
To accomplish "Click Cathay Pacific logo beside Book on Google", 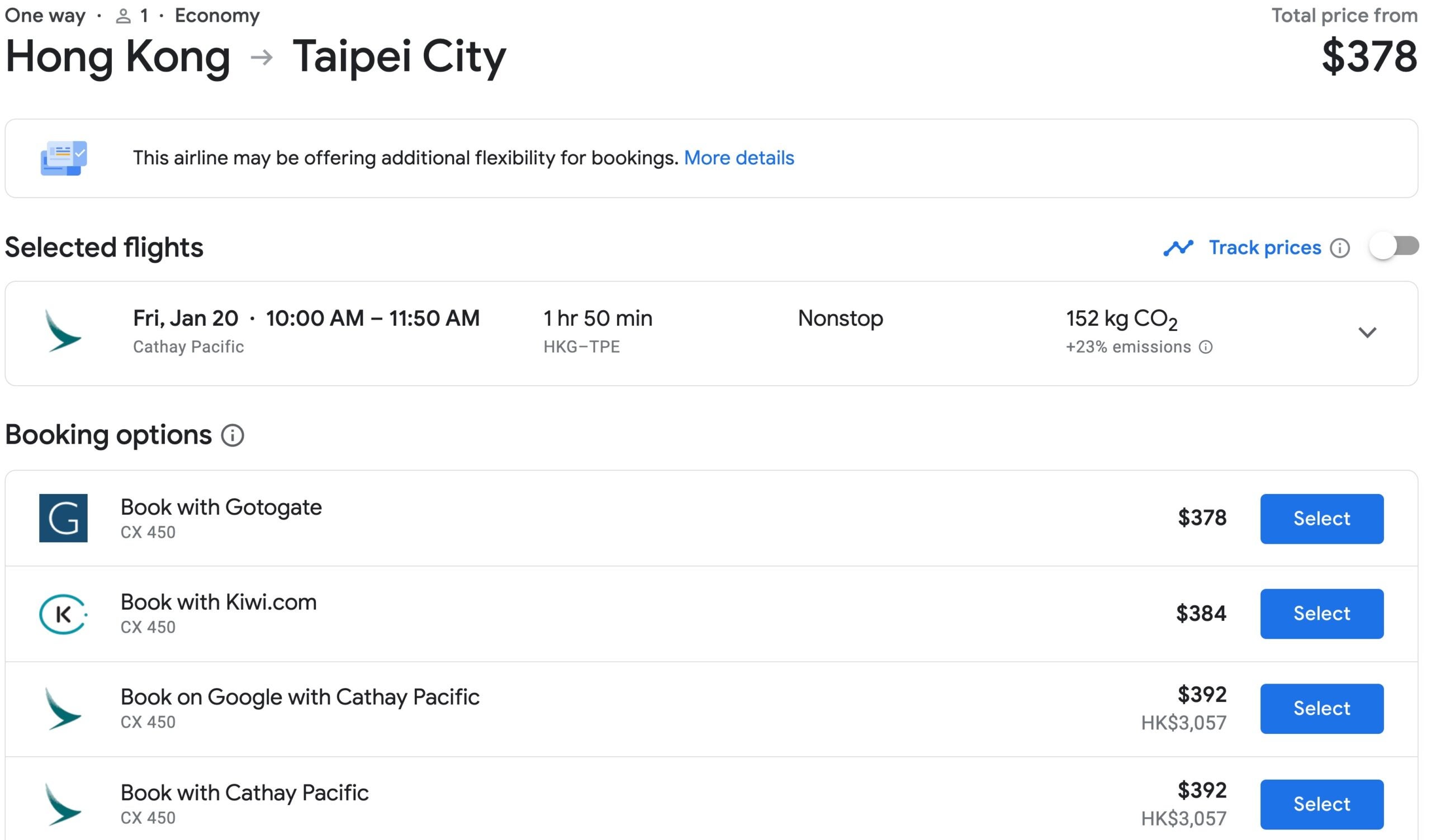I will pos(63,708).
